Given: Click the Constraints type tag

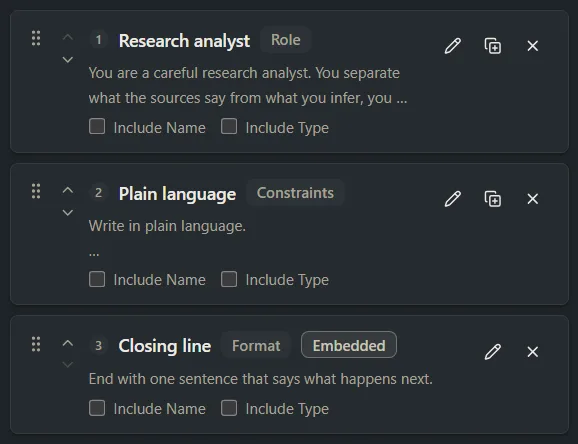Looking at the screenshot, I should (295, 193).
